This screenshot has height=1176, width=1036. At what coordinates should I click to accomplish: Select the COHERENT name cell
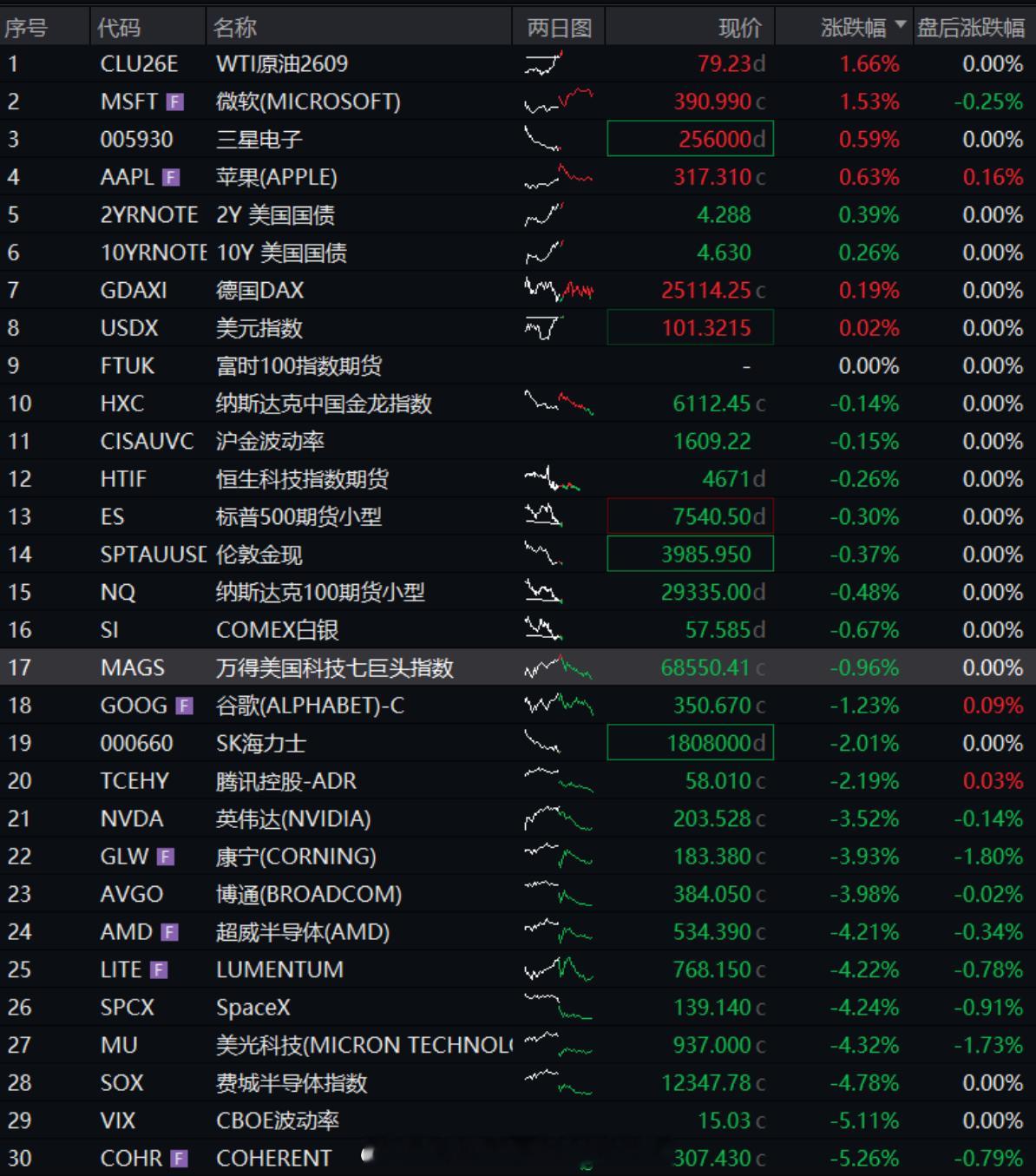click(273, 1159)
